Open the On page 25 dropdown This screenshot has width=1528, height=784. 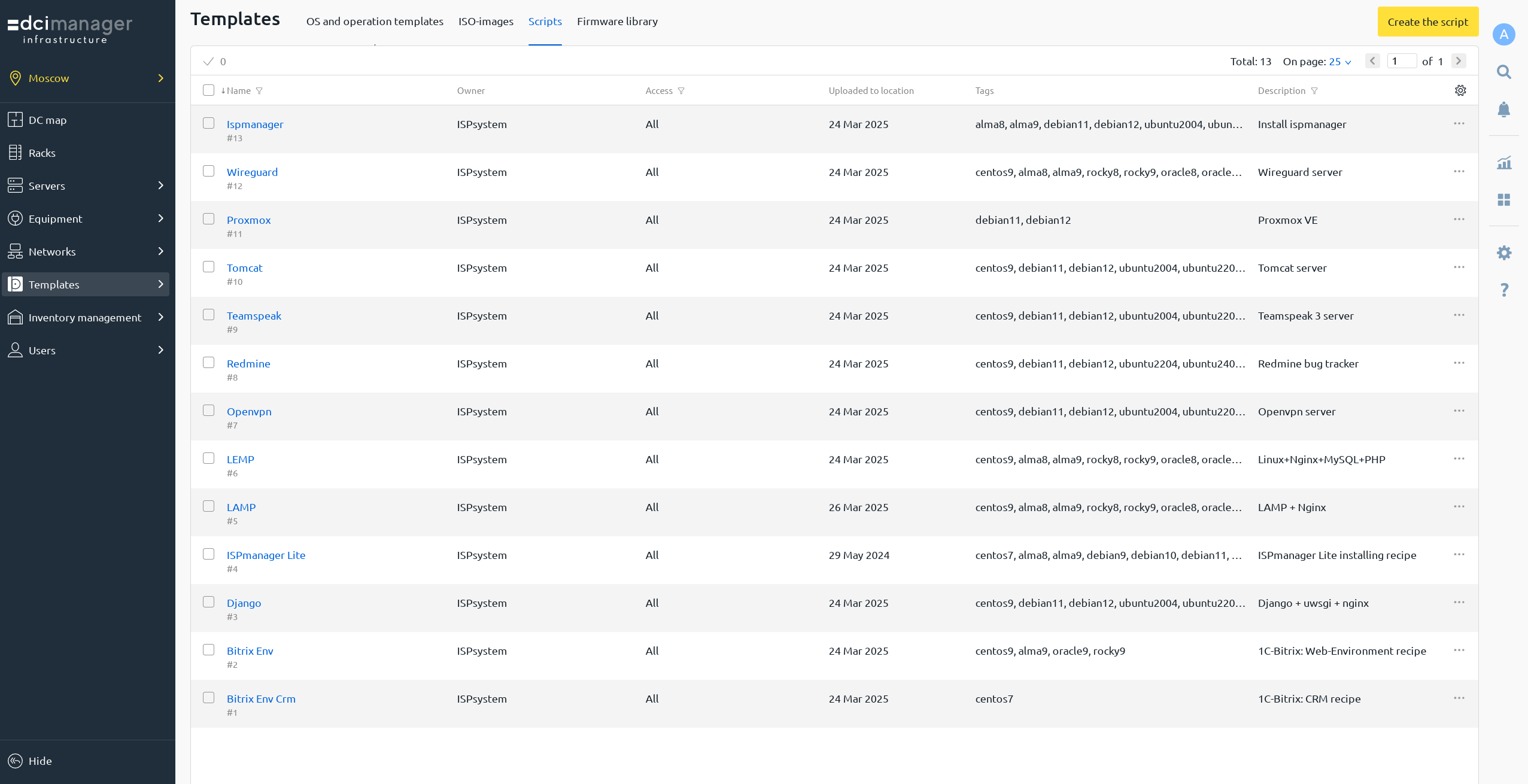[1339, 62]
